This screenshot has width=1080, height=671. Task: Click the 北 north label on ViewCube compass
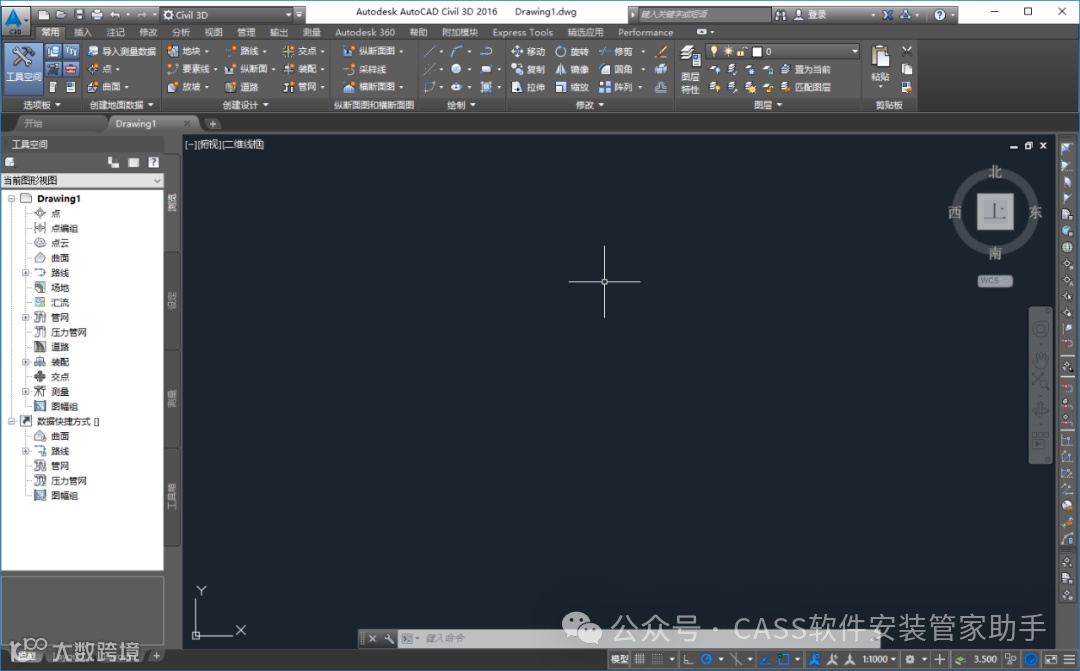tap(995, 172)
